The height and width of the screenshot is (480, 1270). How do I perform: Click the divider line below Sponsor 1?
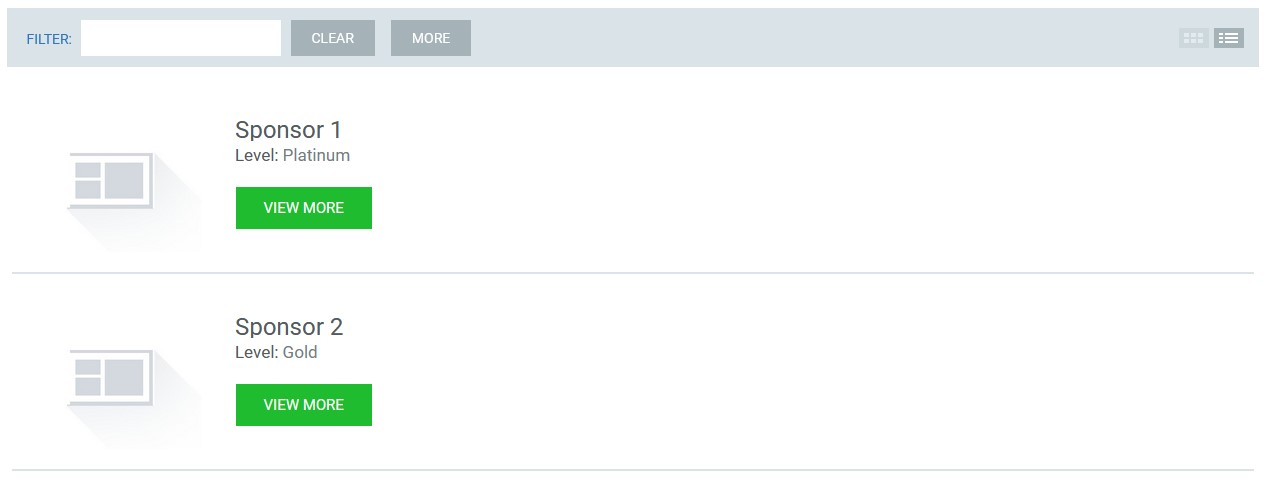point(633,272)
